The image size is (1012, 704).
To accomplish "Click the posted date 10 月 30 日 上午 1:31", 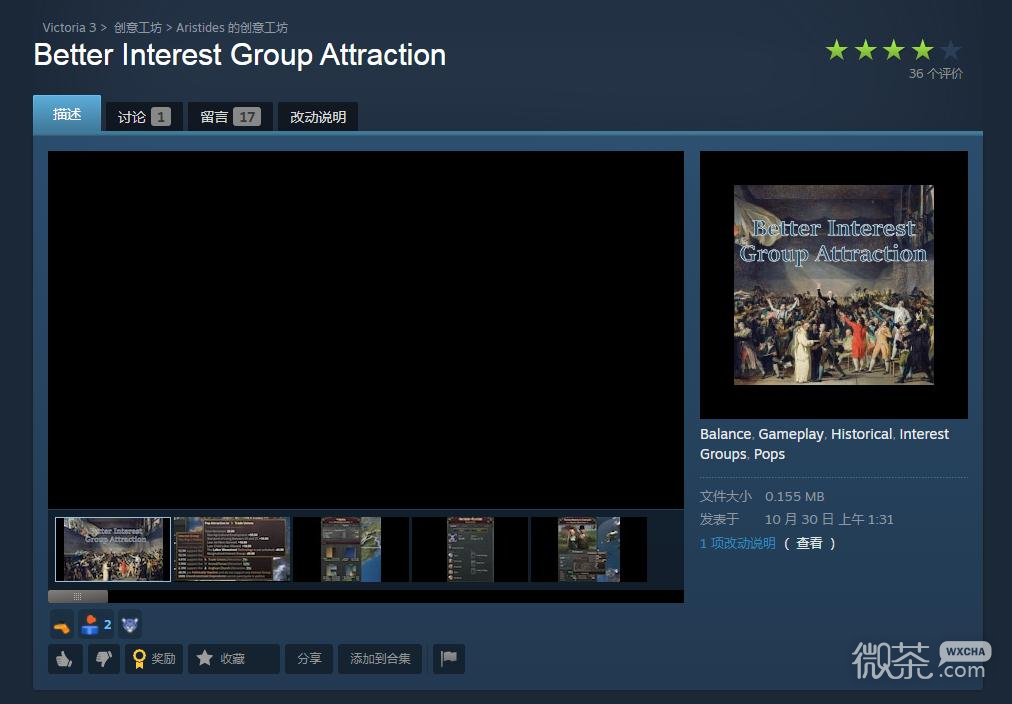I will 829,519.
